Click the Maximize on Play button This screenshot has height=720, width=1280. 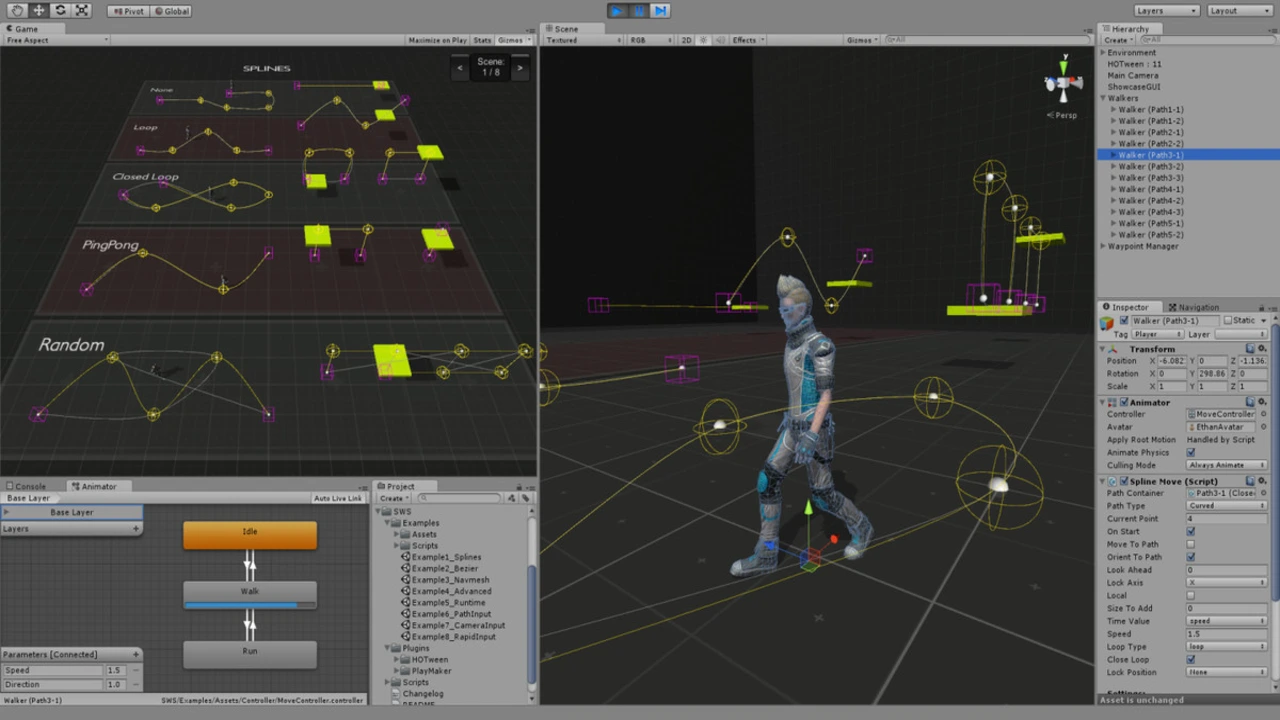click(x=438, y=40)
